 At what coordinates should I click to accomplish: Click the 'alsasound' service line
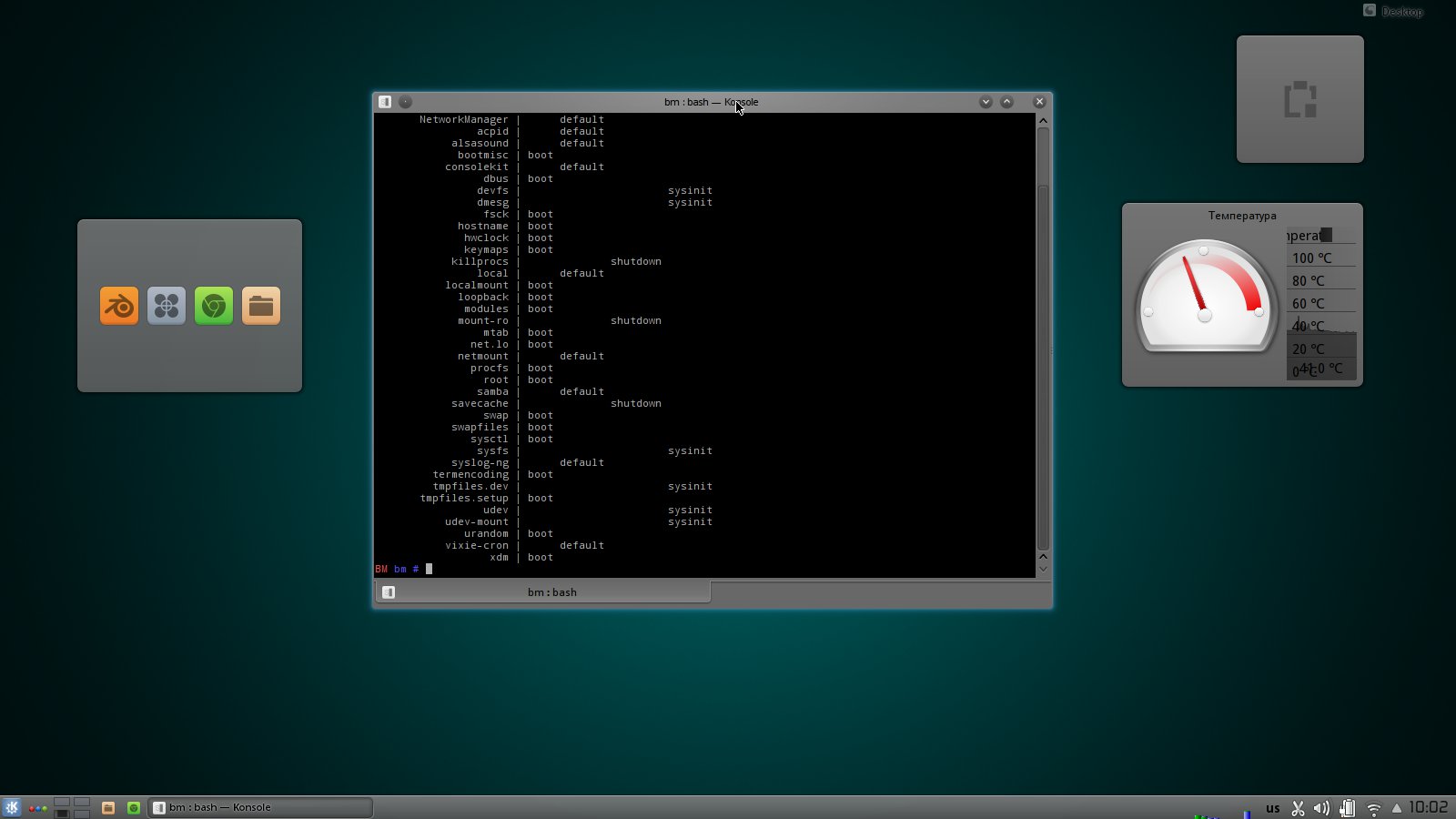tap(528, 143)
